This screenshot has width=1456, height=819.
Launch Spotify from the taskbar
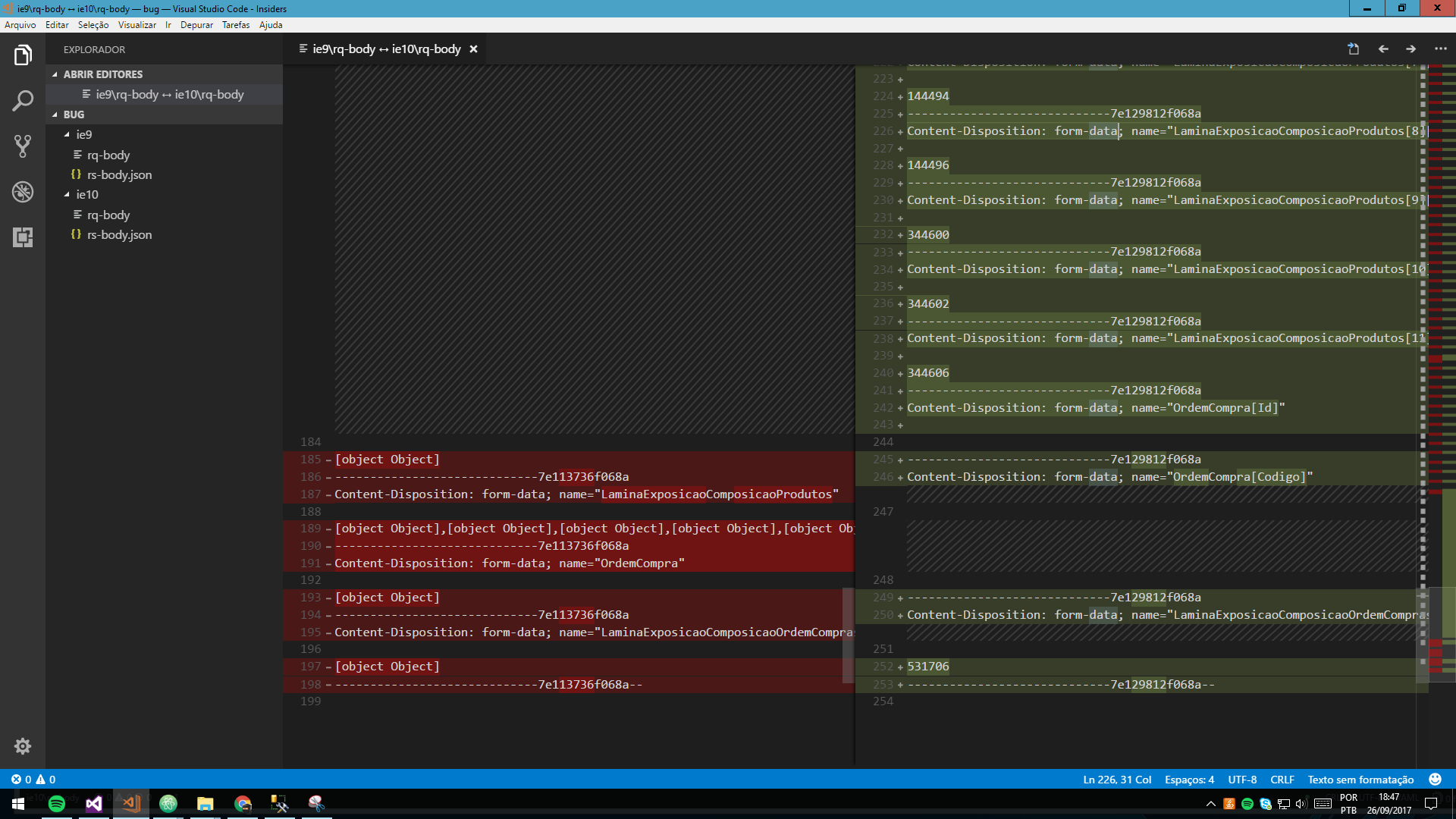tap(57, 803)
